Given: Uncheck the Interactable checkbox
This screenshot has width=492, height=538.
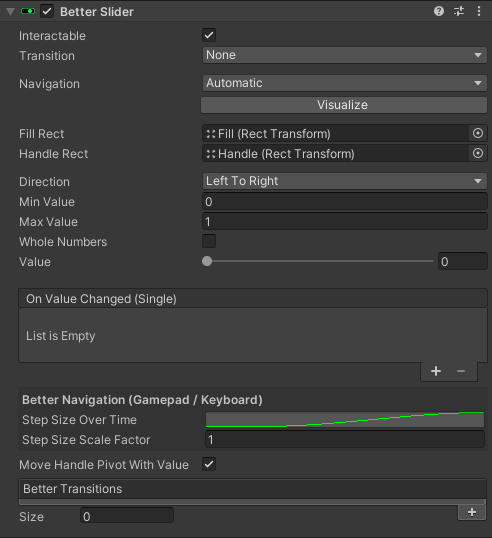Looking at the screenshot, I should pos(209,35).
